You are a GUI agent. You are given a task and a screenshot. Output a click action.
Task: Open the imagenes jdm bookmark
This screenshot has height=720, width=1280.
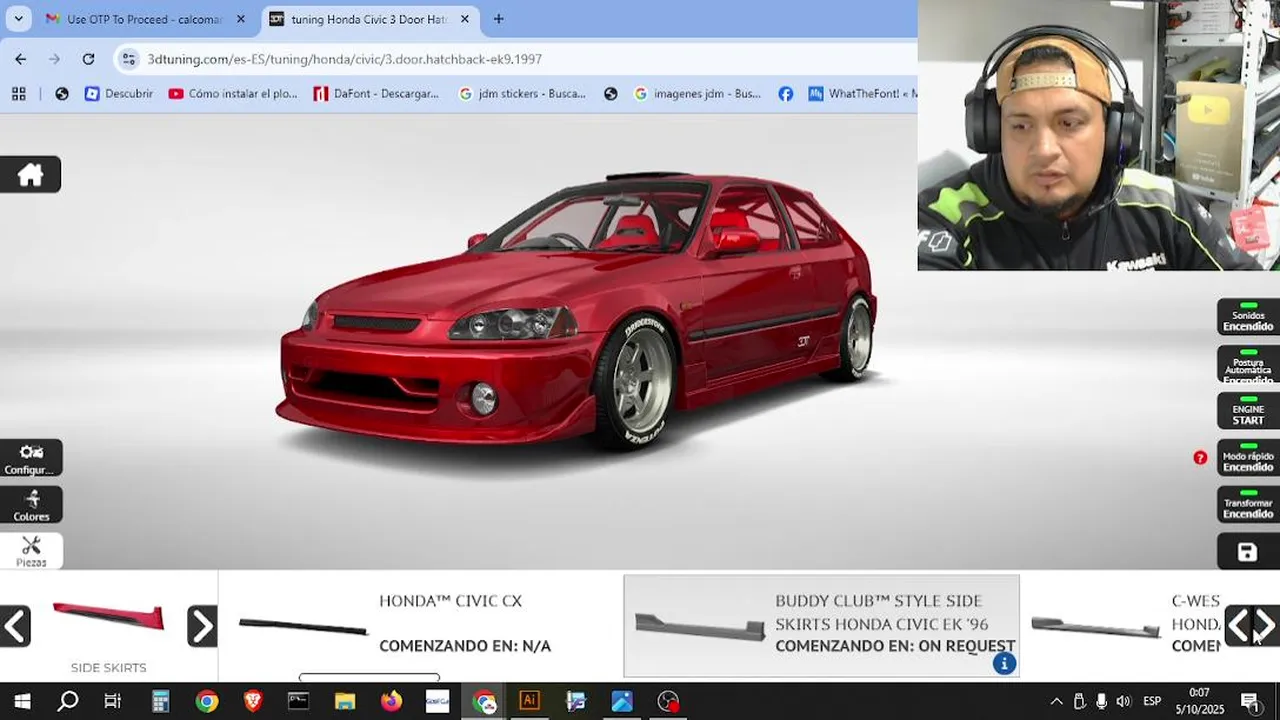pos(697,93)
